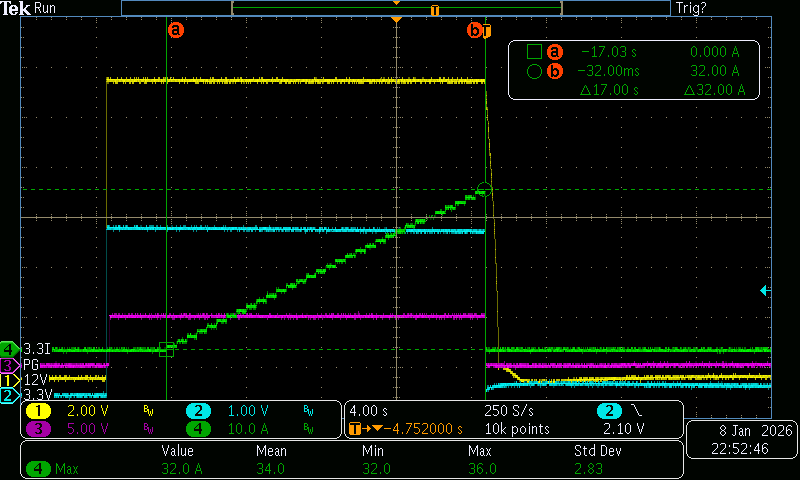
Task: Click the Tek logo
Action: [16, 8]
